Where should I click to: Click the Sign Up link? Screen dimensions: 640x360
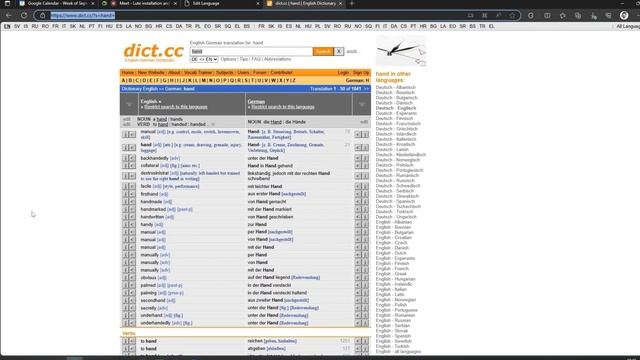(361, 73)
